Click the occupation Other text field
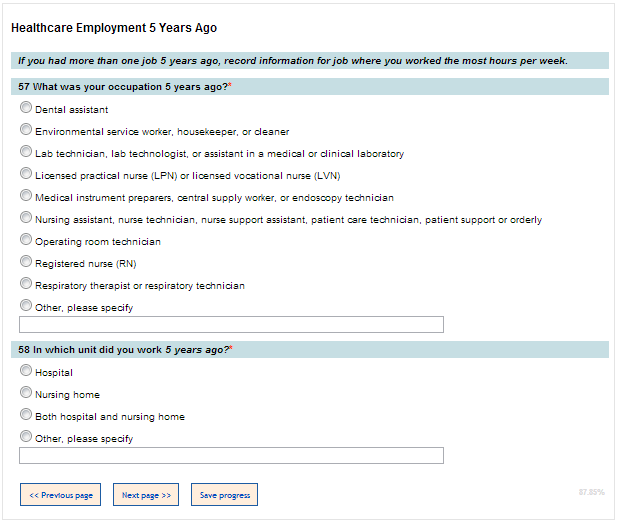 tap(231, 325)
